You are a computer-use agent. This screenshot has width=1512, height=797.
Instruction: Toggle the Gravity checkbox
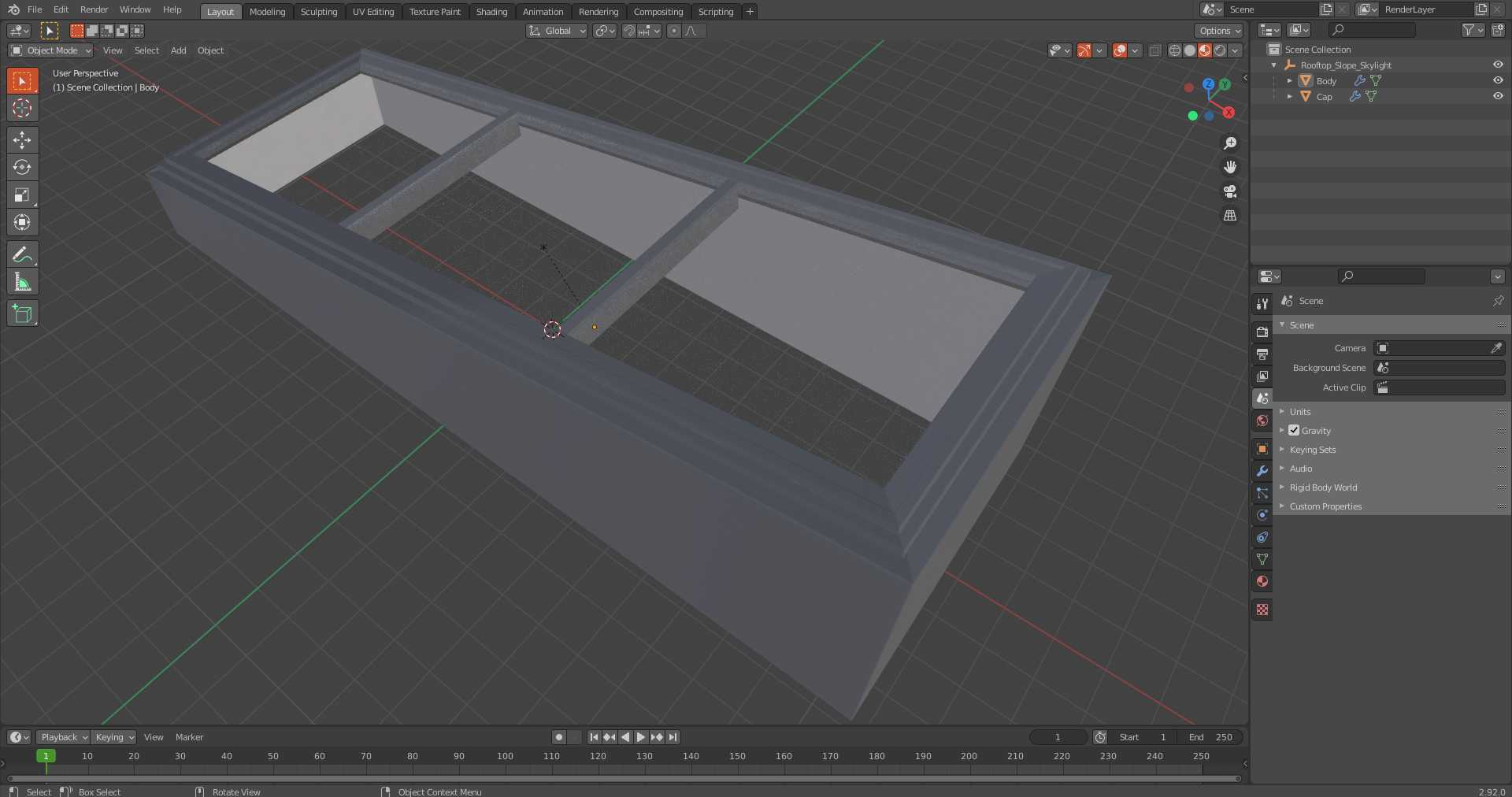pos(1294,430)
